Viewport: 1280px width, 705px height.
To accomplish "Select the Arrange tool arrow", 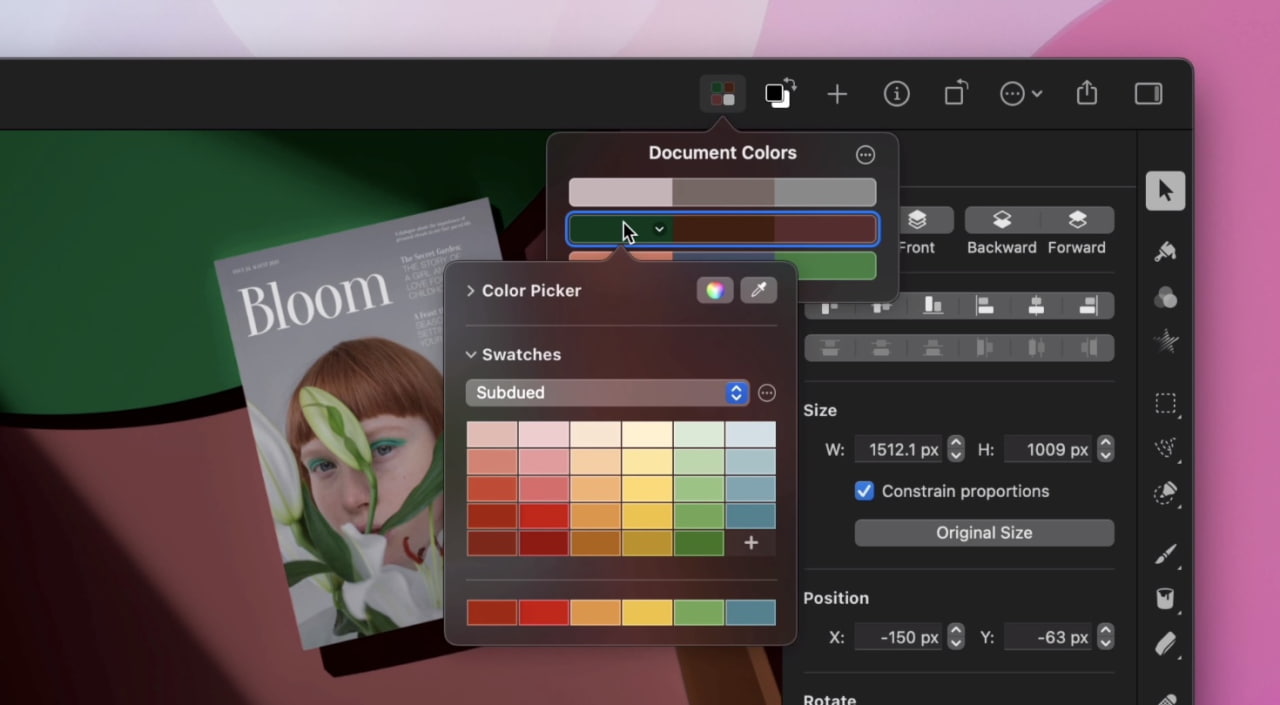I will click(x=1165, y=190).
